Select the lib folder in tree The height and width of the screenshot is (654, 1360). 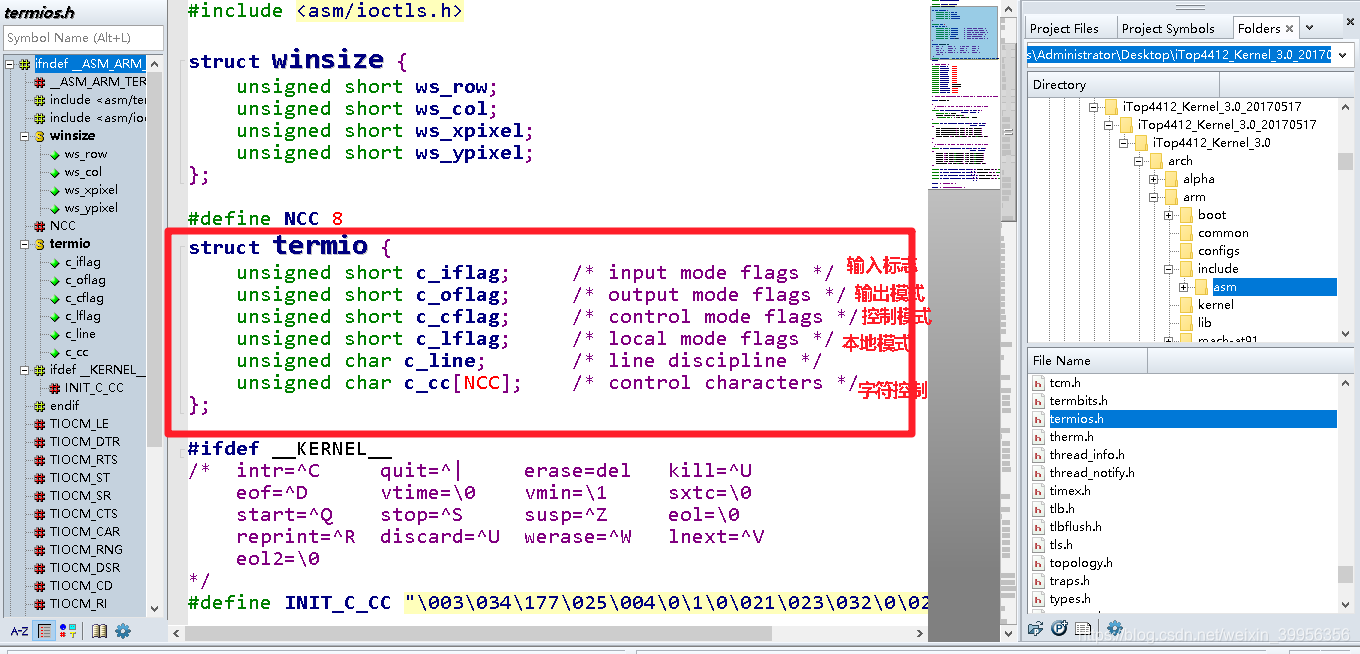point(1204,323)
